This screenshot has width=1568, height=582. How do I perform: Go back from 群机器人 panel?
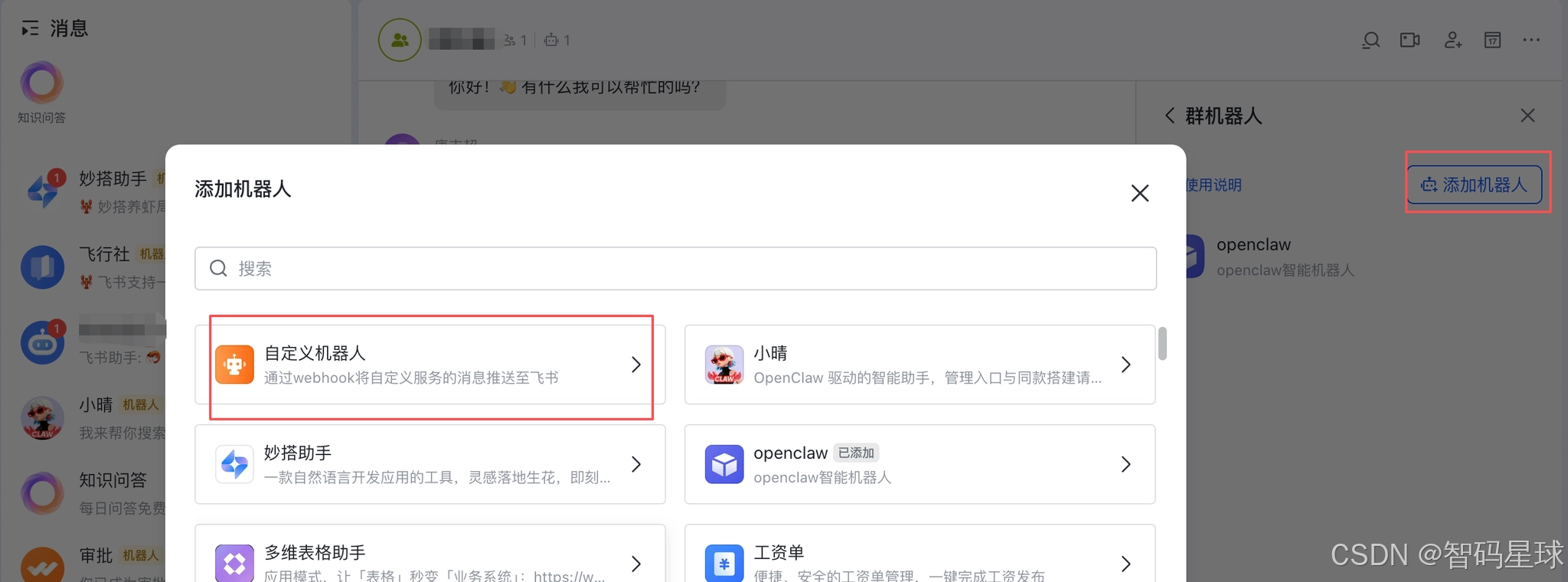click(x=1169, y=116)
